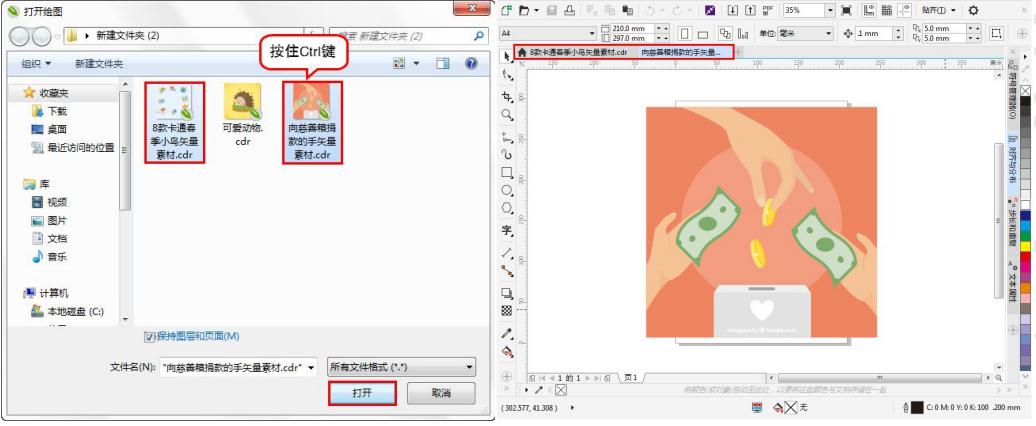Click the Export icon (up arrow)

click(750, 10)
